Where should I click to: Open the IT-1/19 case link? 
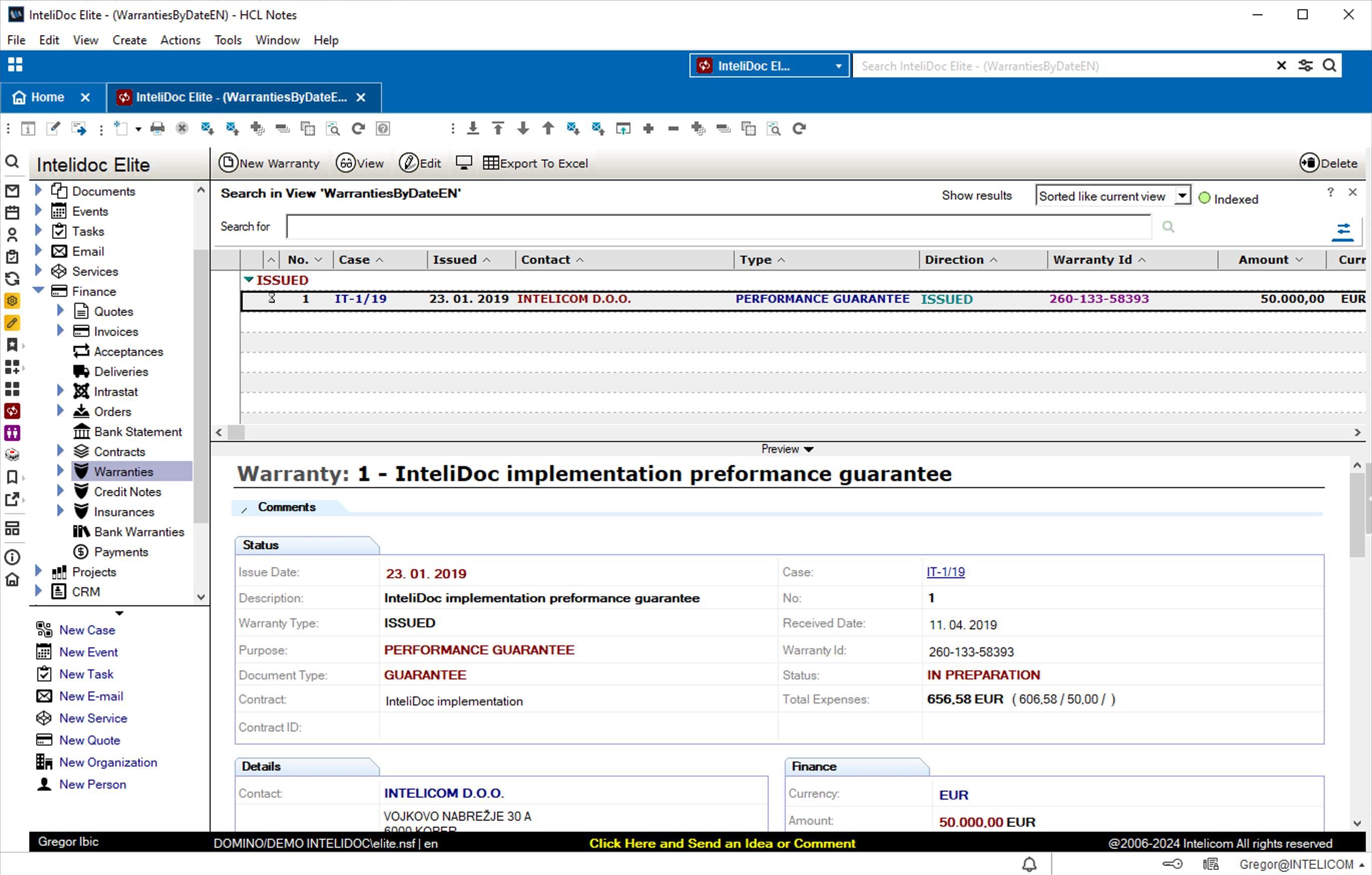click(x=946, y=572)
